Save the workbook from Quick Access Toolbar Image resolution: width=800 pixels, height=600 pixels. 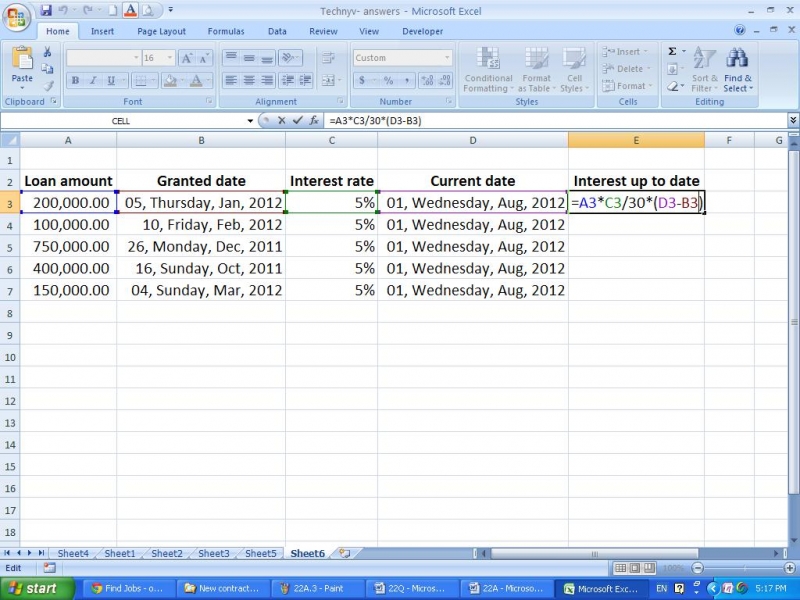46,10
